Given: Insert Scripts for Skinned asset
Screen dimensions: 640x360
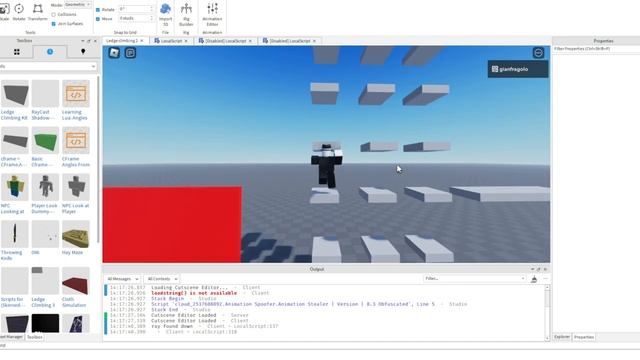Looking at the screenshot, I should pos(14,287).
